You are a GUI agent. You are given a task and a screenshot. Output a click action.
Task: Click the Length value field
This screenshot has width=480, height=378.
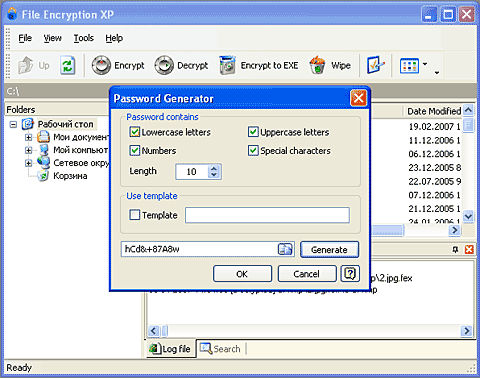click(x=192, y=172)
